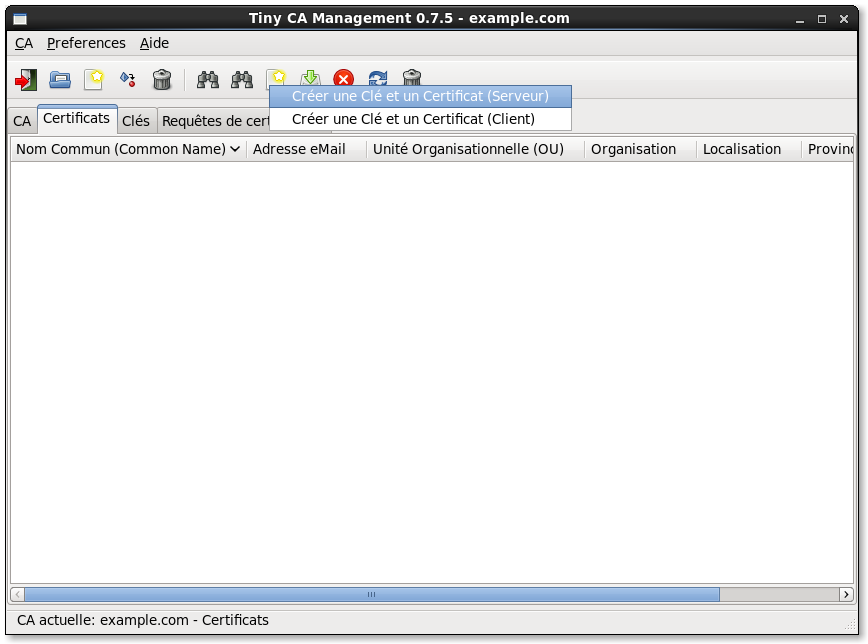Click the exit door icon in toolbar
This screenshot has width=868, height=644.
(26, 79)
